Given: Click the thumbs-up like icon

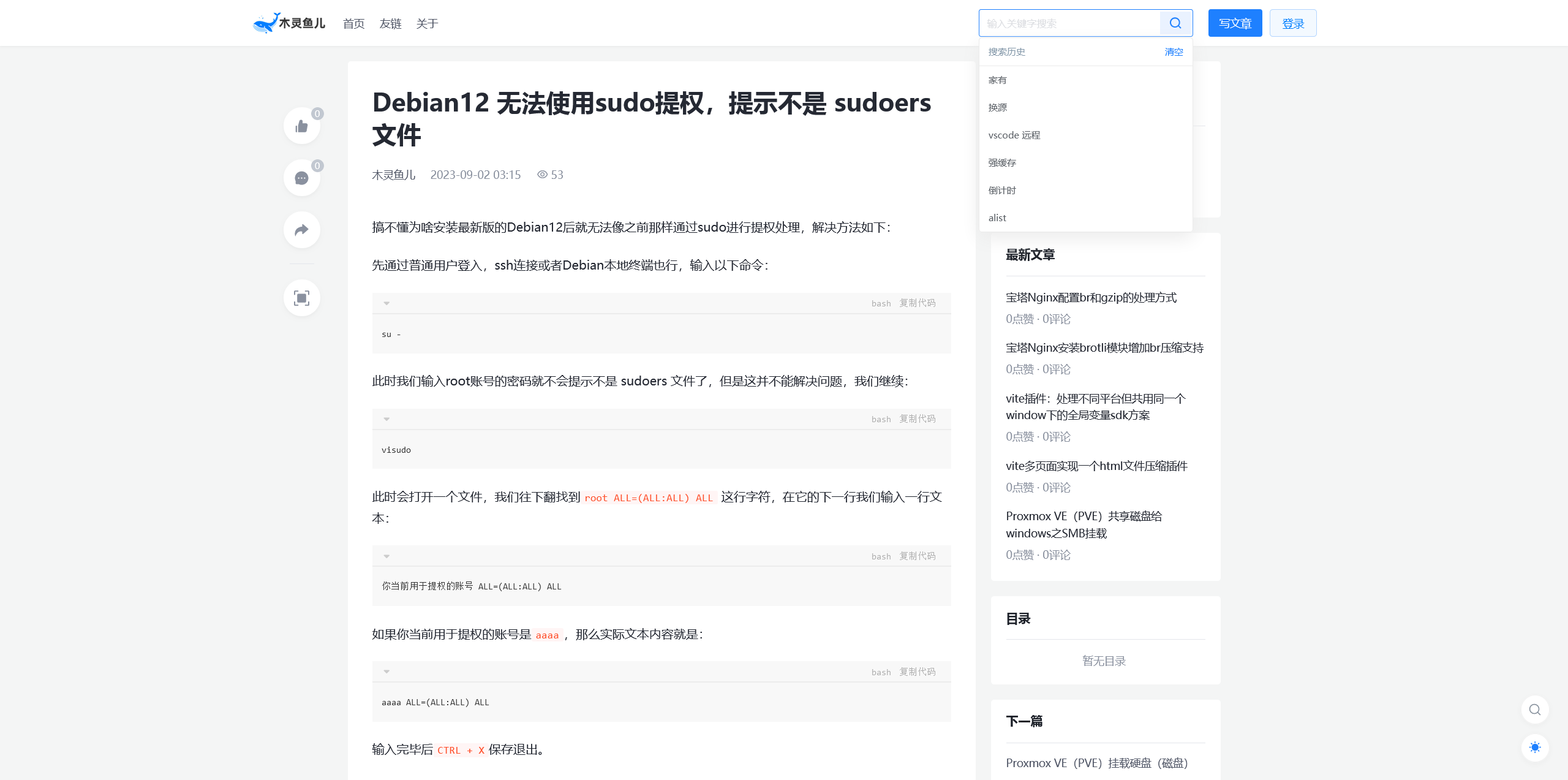Looking at the screenshot, I should pos(301,126).
